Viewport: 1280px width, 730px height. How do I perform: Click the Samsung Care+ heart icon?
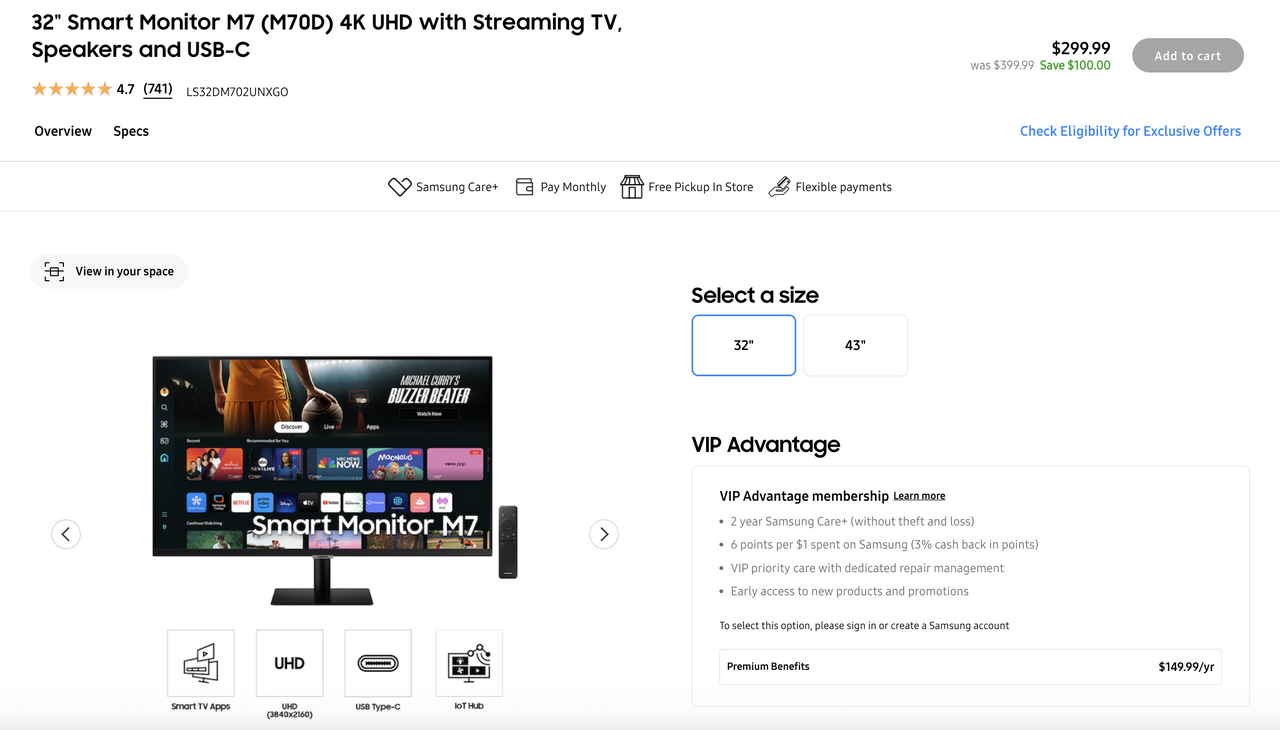399,187
